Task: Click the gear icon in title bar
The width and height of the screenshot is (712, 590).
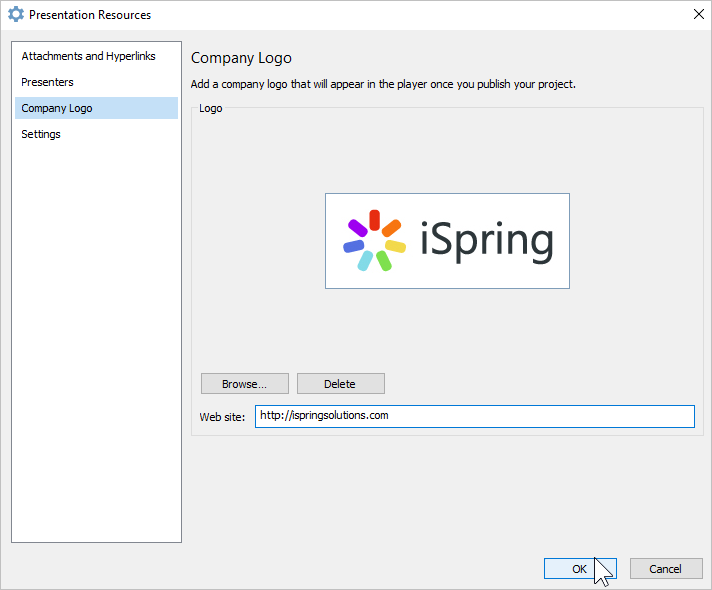Action: coord(16,14)
